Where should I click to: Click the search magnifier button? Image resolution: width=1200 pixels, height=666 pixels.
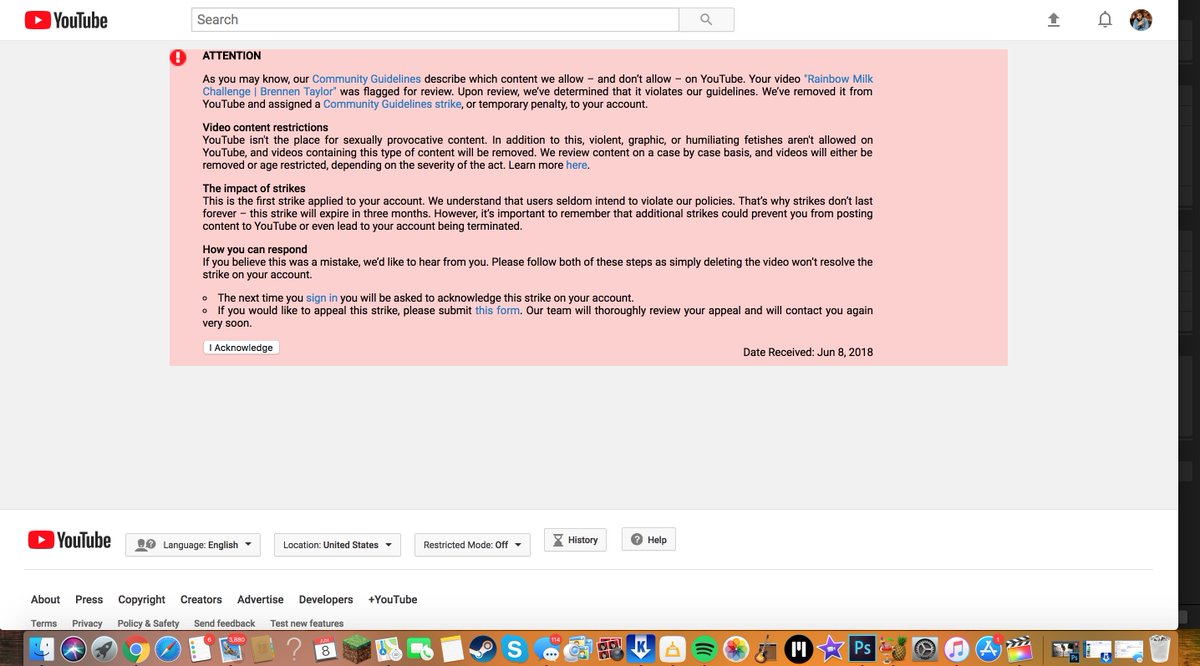706,19
